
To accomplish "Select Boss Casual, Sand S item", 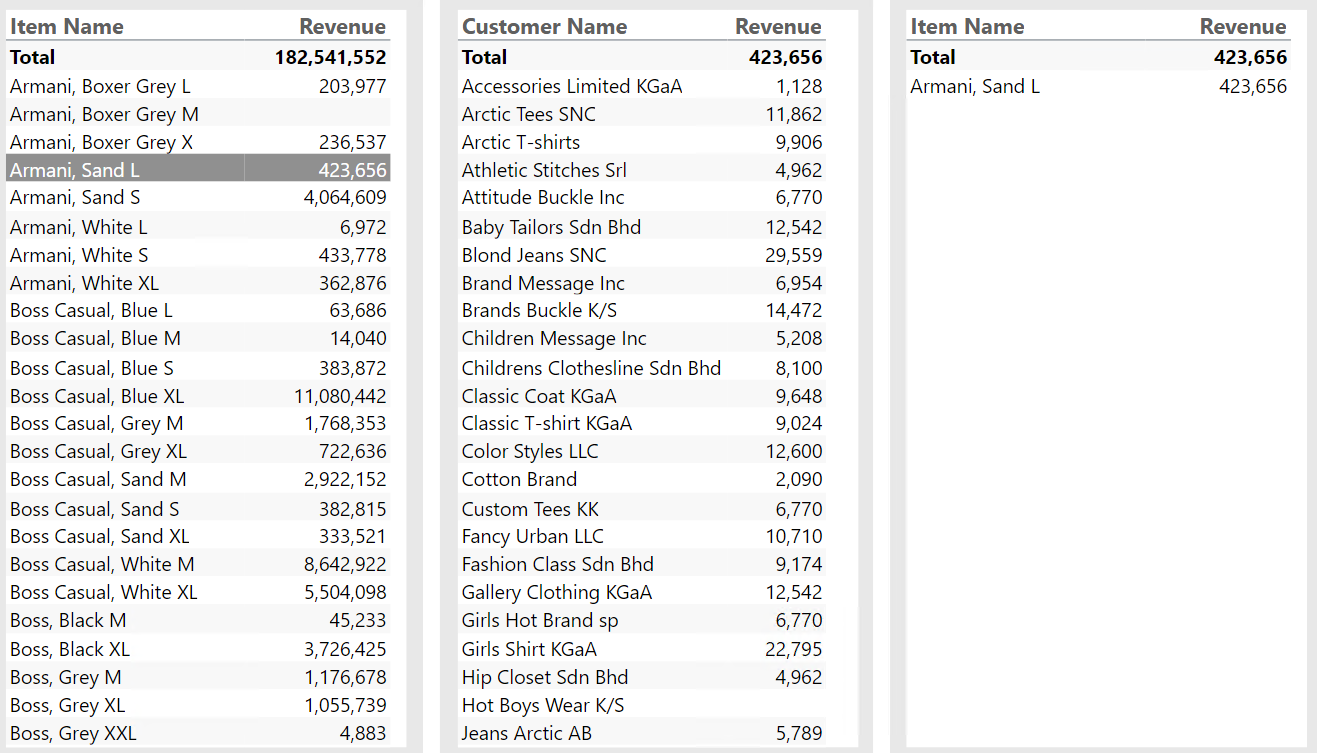I will (95, 509).
